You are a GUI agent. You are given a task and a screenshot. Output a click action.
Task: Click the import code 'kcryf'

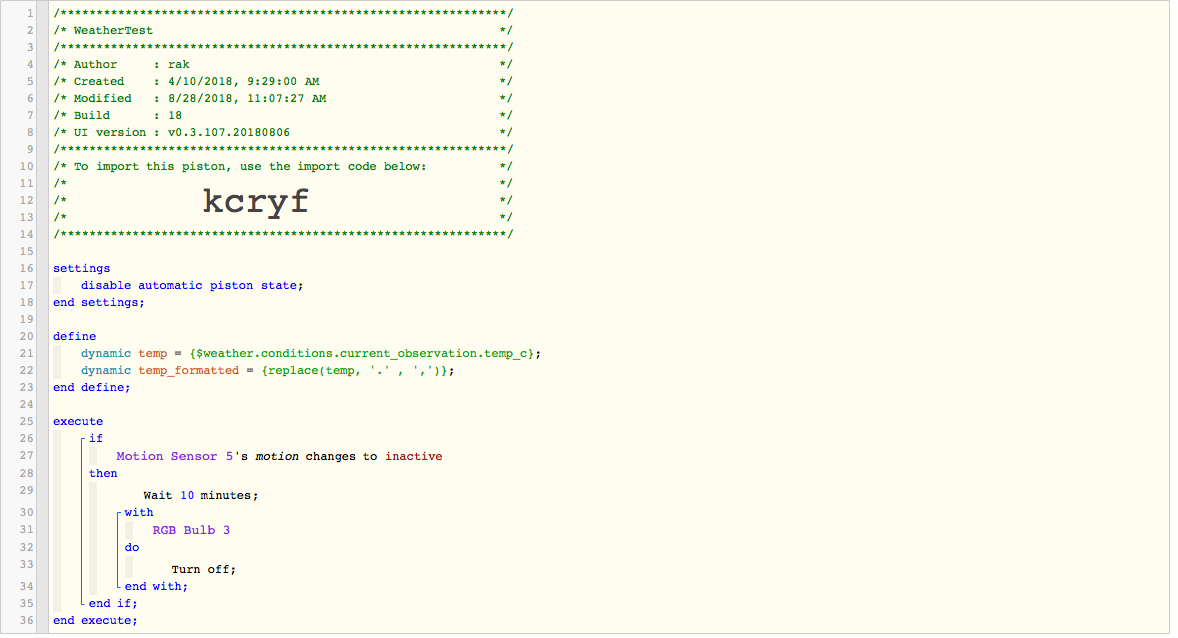tap(255, 201)
